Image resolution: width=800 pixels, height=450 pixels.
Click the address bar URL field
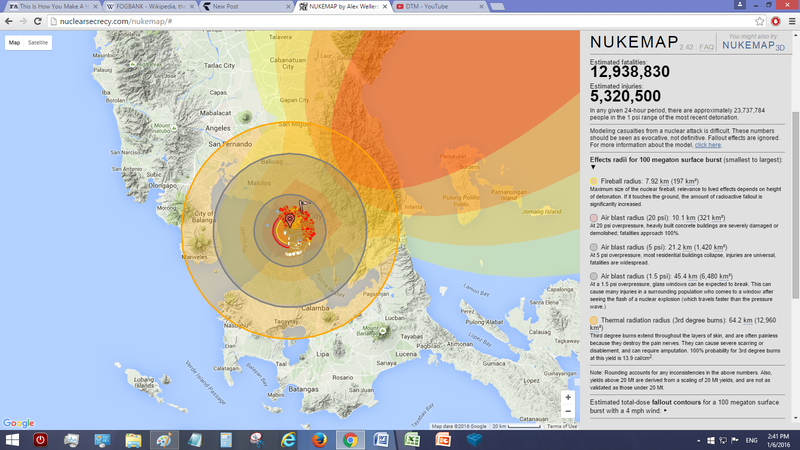click(403, 21)
